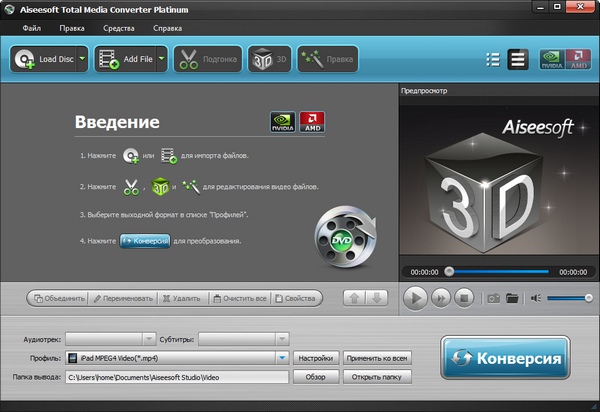Expand the Add File dropdown arrow
The width and height of the screenshot is (600, 412).
point(162,59)
